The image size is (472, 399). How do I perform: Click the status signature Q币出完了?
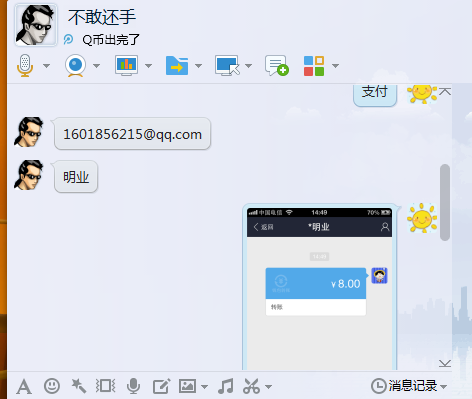pos(111,40)
